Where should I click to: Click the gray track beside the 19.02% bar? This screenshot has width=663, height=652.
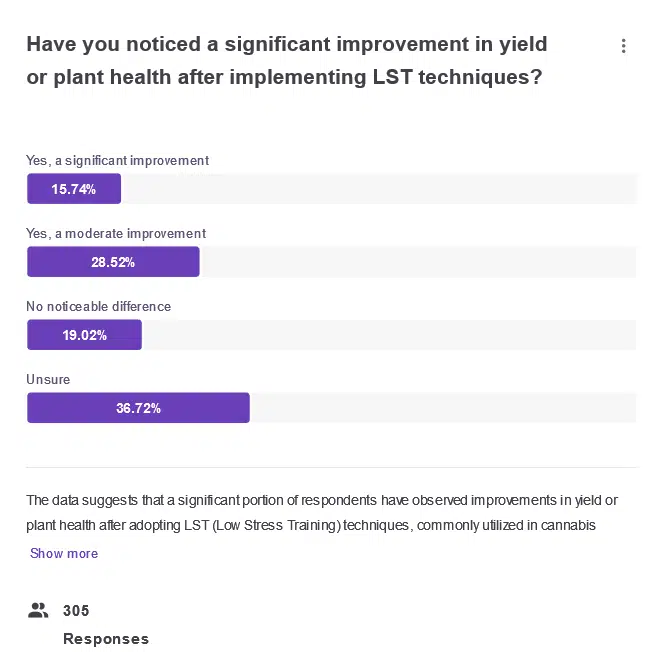coord(388,335)
